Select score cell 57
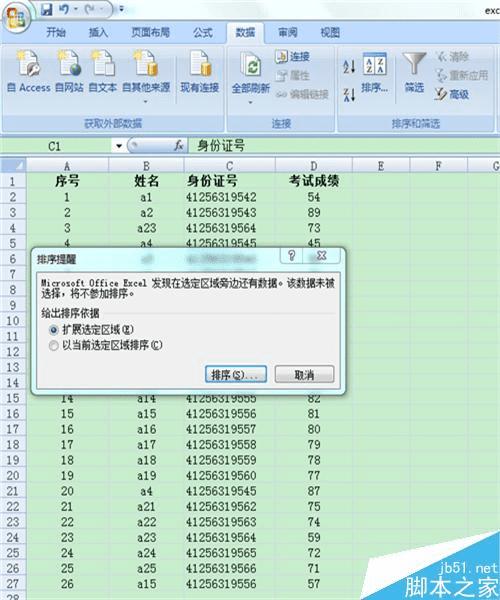Viewport: 500px width, 600px height. tap(314, 584)
